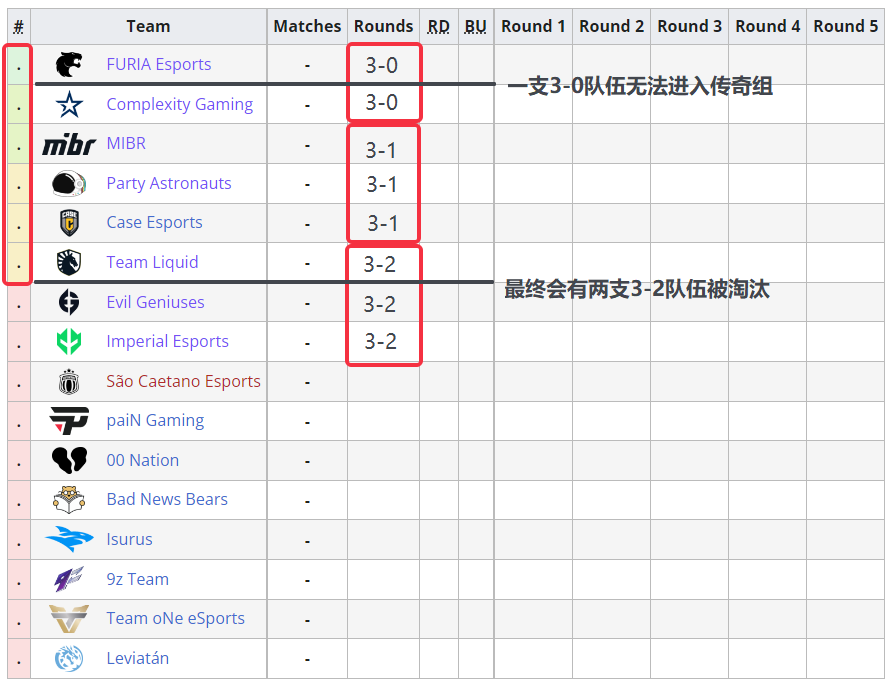Click the Rounds column header
The height and width of the screenshot is (684, 887).
pos(384,27)
